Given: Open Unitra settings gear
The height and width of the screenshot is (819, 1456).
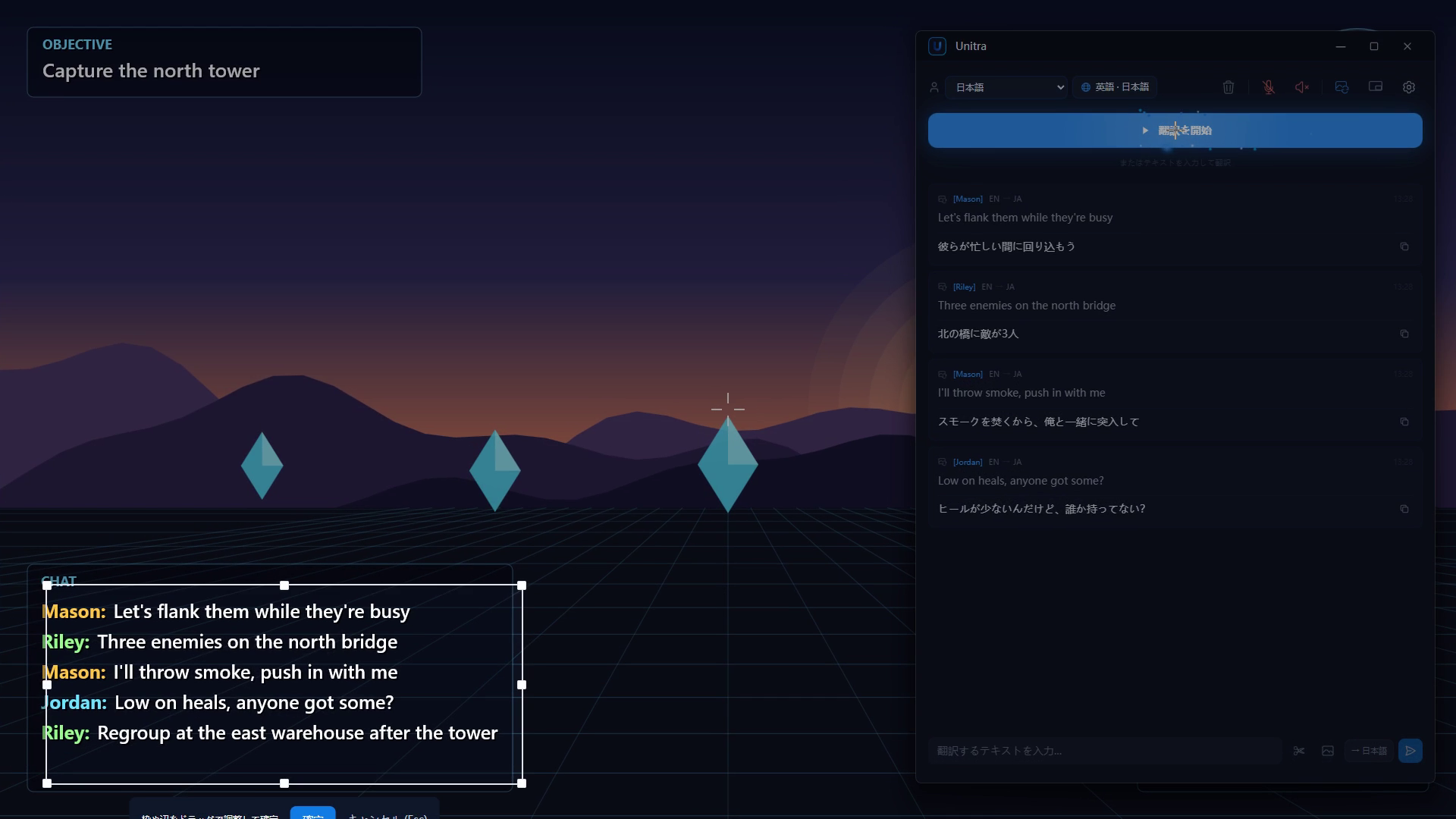Looking at the screenshot, I should [1409, 87].
